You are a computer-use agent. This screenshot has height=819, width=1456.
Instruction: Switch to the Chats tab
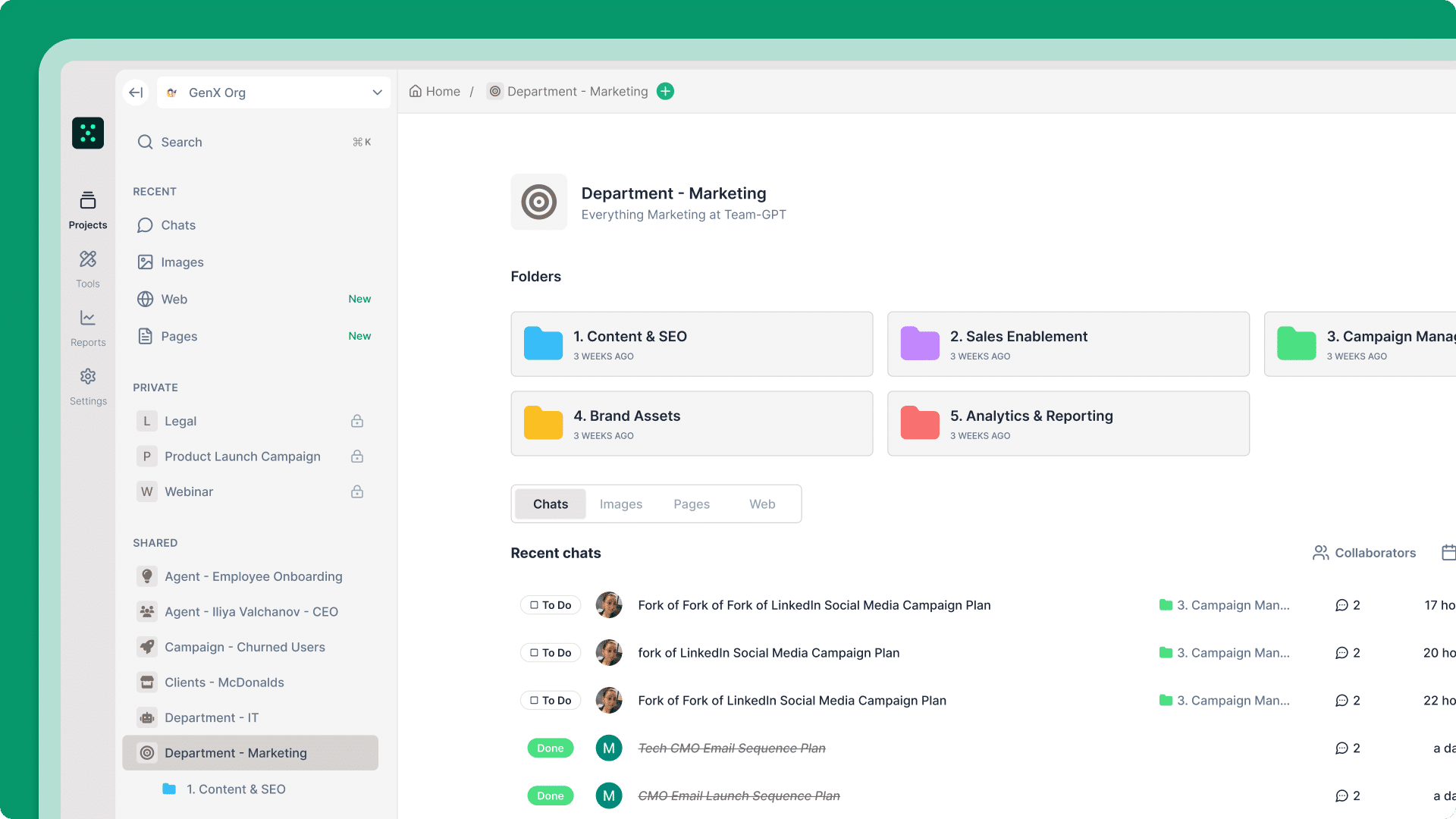551,504
